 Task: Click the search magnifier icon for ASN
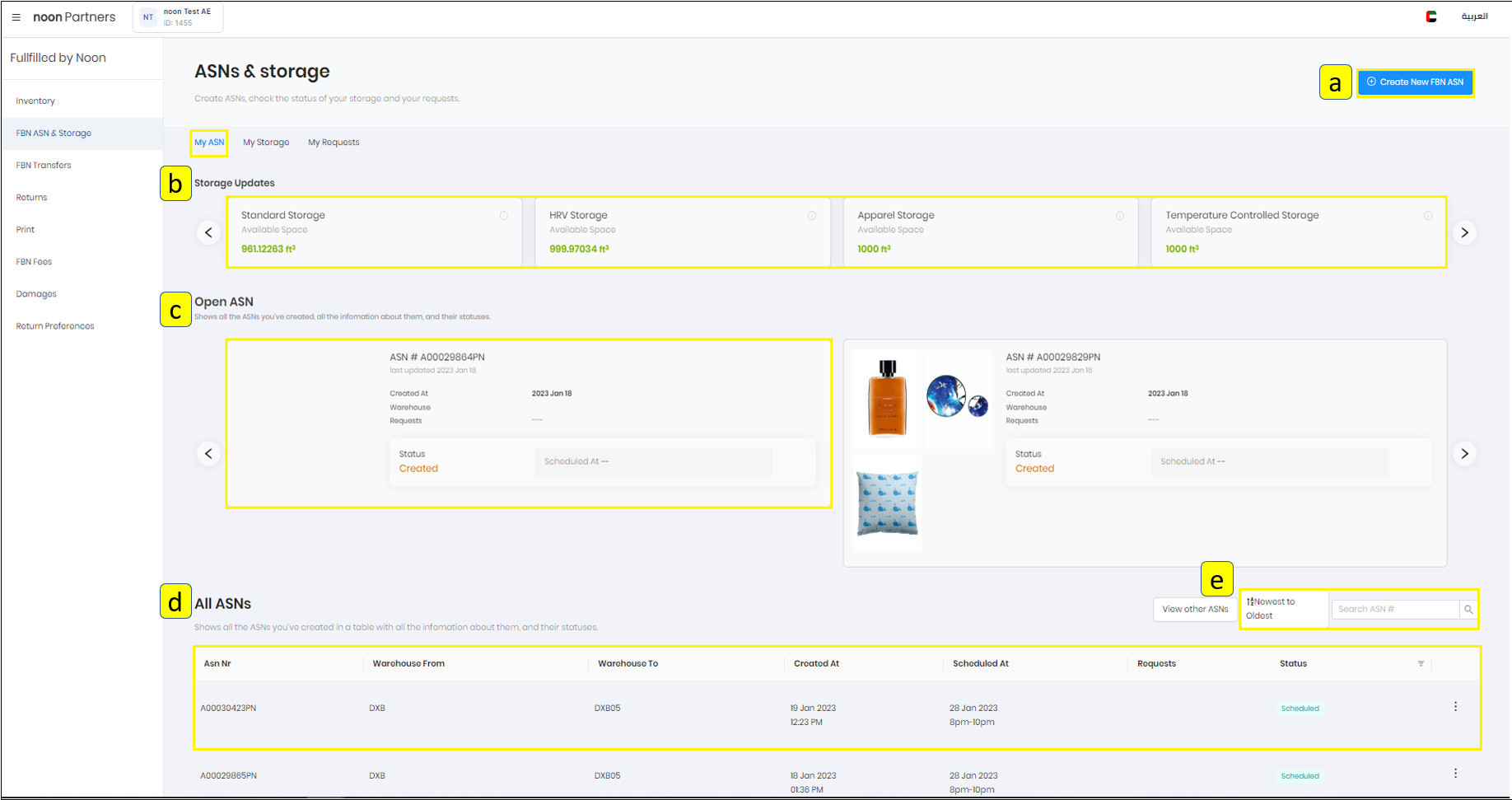click(x=1468, y=609)
